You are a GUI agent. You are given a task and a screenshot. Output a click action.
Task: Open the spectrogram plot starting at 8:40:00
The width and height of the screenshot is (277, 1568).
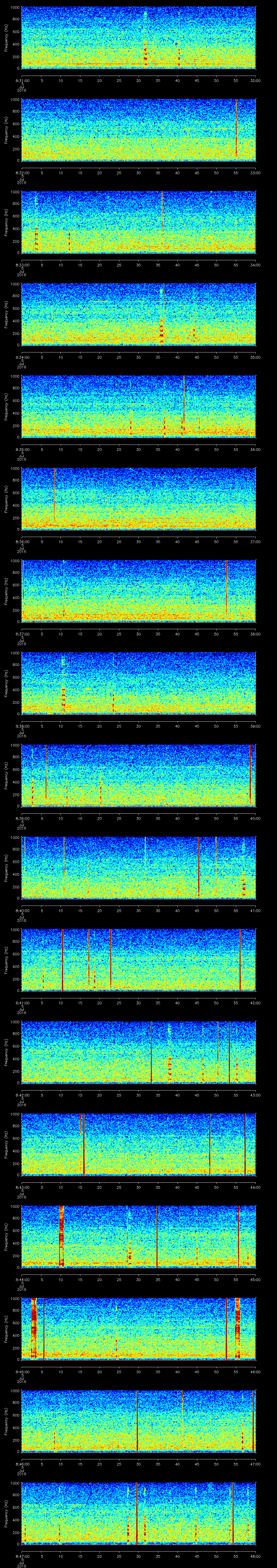tap(138, 868)
